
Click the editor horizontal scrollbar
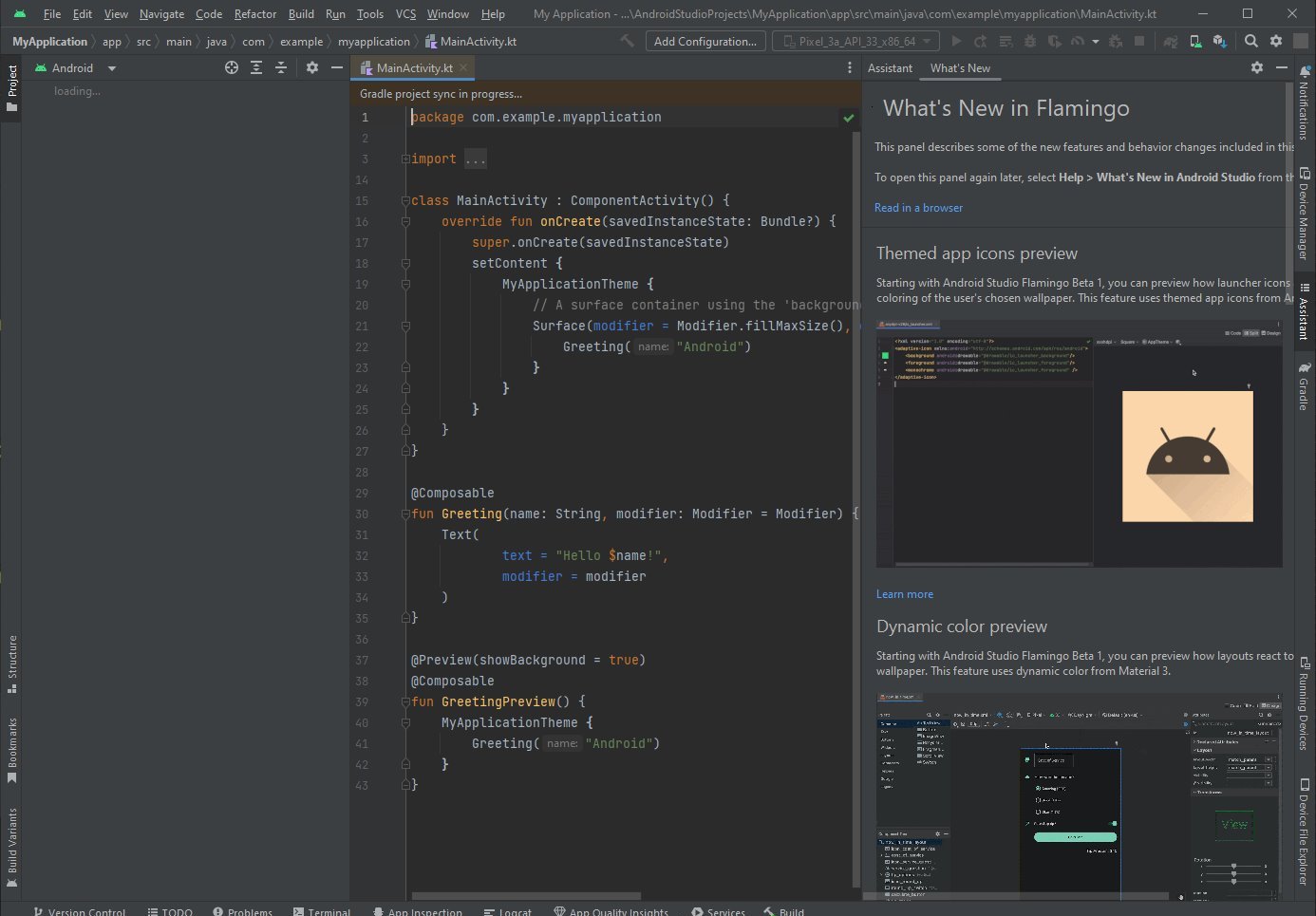[x=527, y=895]
